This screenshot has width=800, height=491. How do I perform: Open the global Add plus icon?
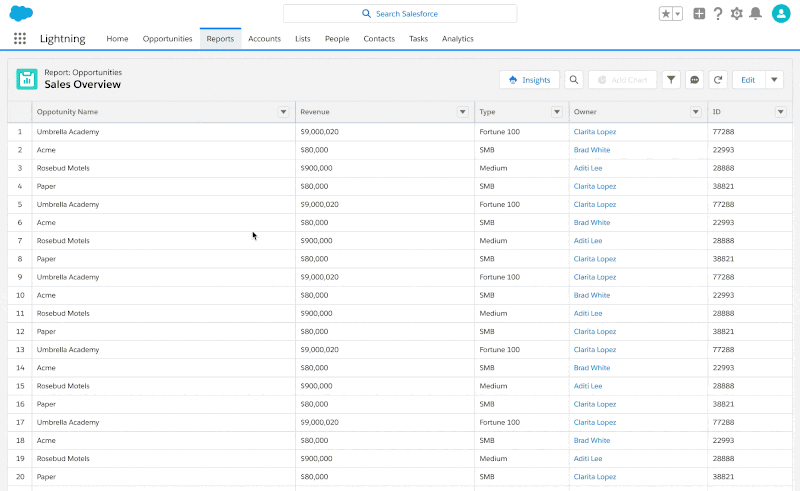click(x=699, y=13)
